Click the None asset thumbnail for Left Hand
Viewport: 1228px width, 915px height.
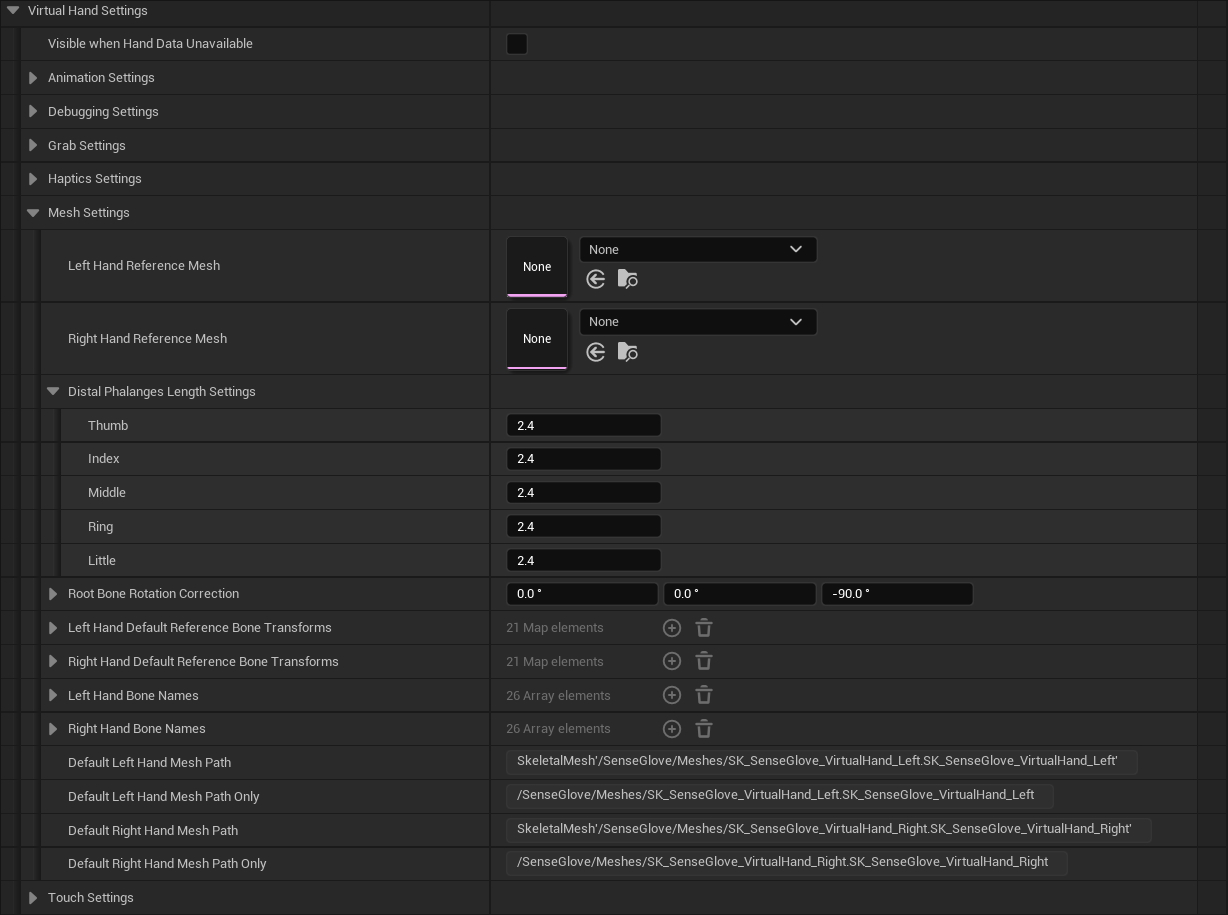(537, 266)
